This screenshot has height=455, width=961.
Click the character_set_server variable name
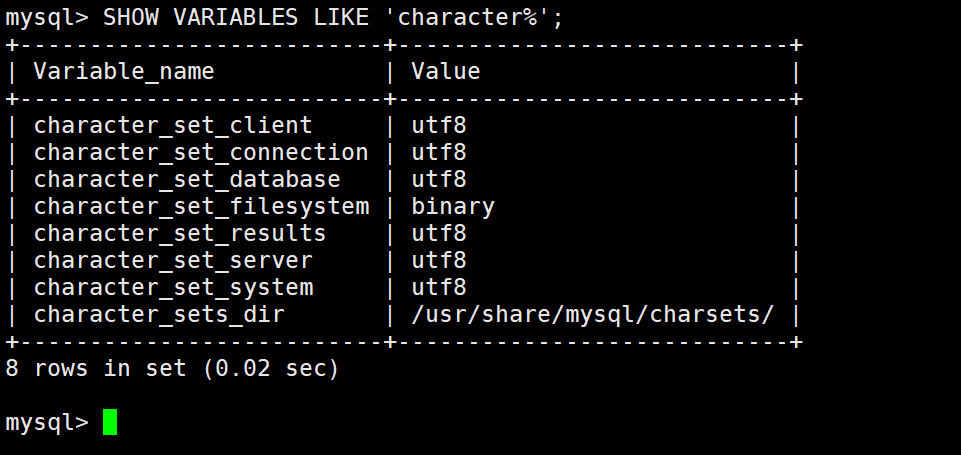[173, 260]
